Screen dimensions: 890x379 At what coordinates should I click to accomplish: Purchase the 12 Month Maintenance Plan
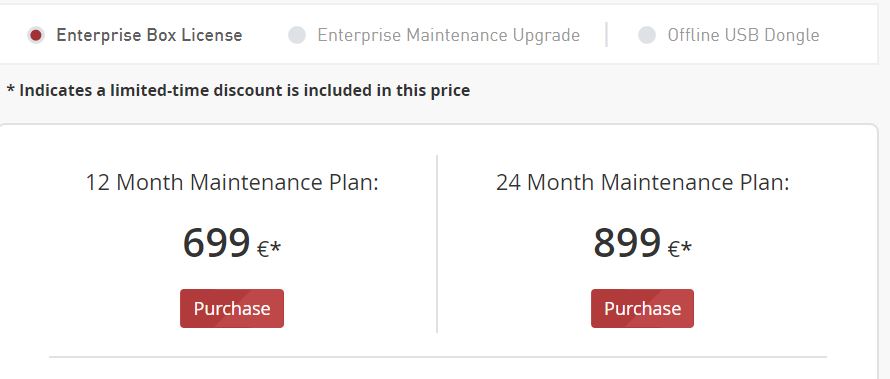click(232, 308)
